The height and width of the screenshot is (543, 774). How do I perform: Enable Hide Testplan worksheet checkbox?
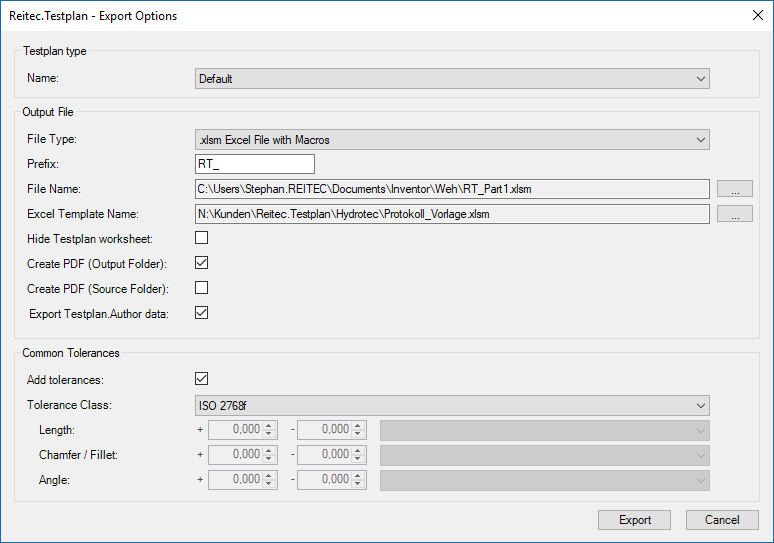[x=202, y=238]
